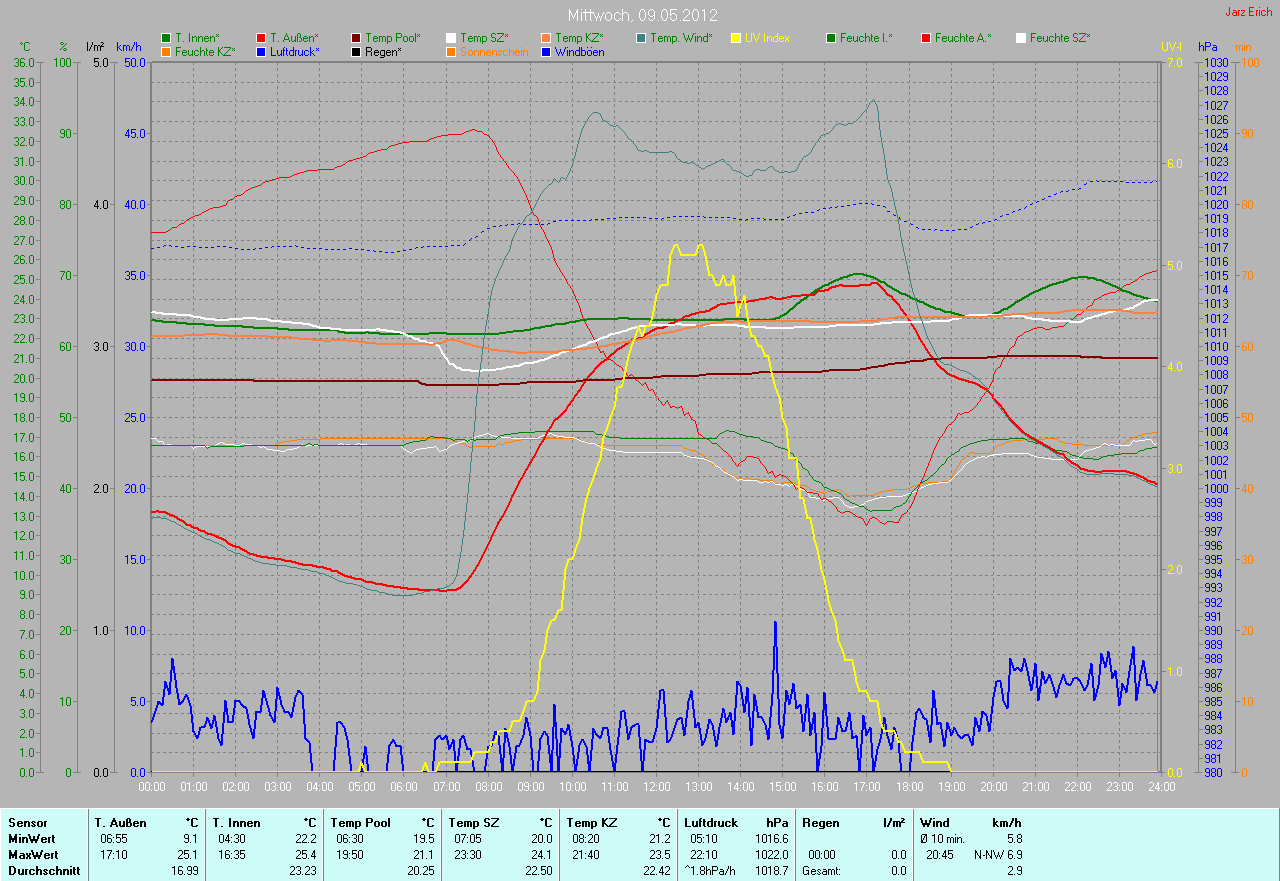Select the Sonnenschein legend label
1280x881 pixels.
tap(494, 51)
